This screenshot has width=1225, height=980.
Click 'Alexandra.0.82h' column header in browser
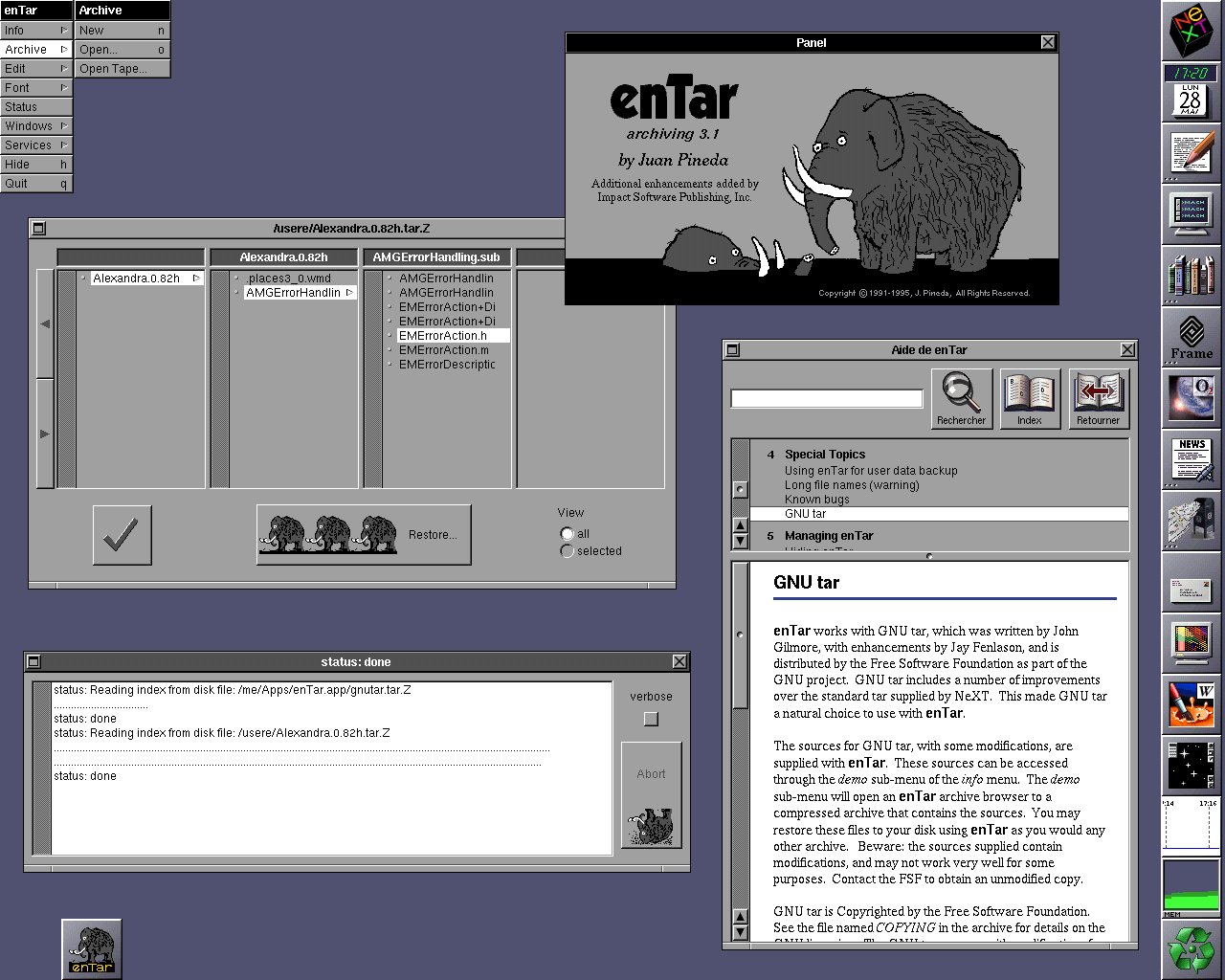pyautogui.click(x=284, y=257)
